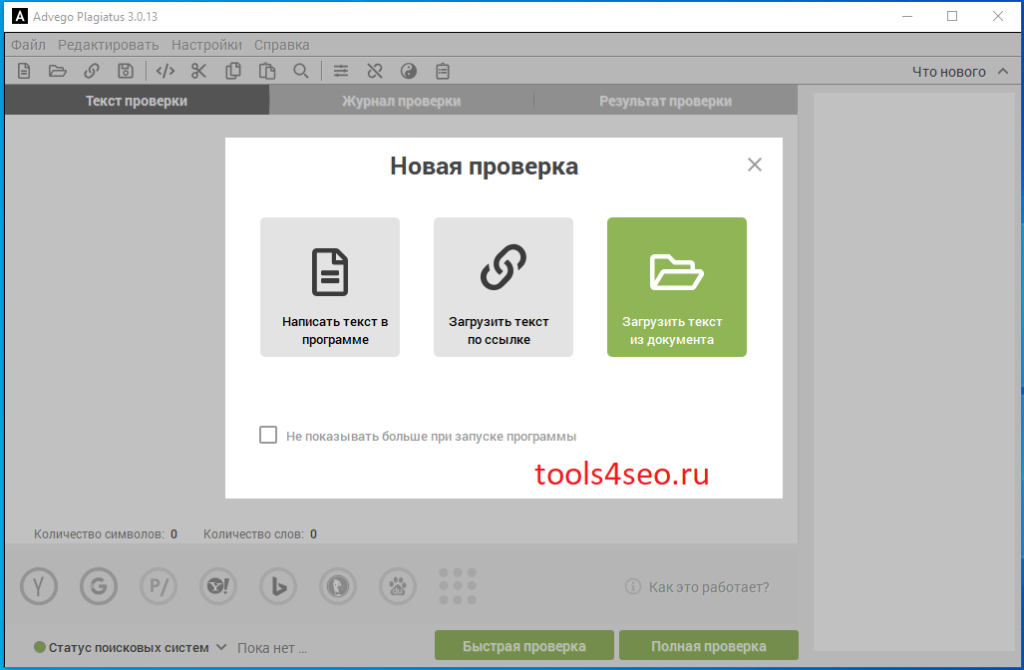Open search with the magnifier toolbar icon
1024x670 pixels.
point(300,71)
